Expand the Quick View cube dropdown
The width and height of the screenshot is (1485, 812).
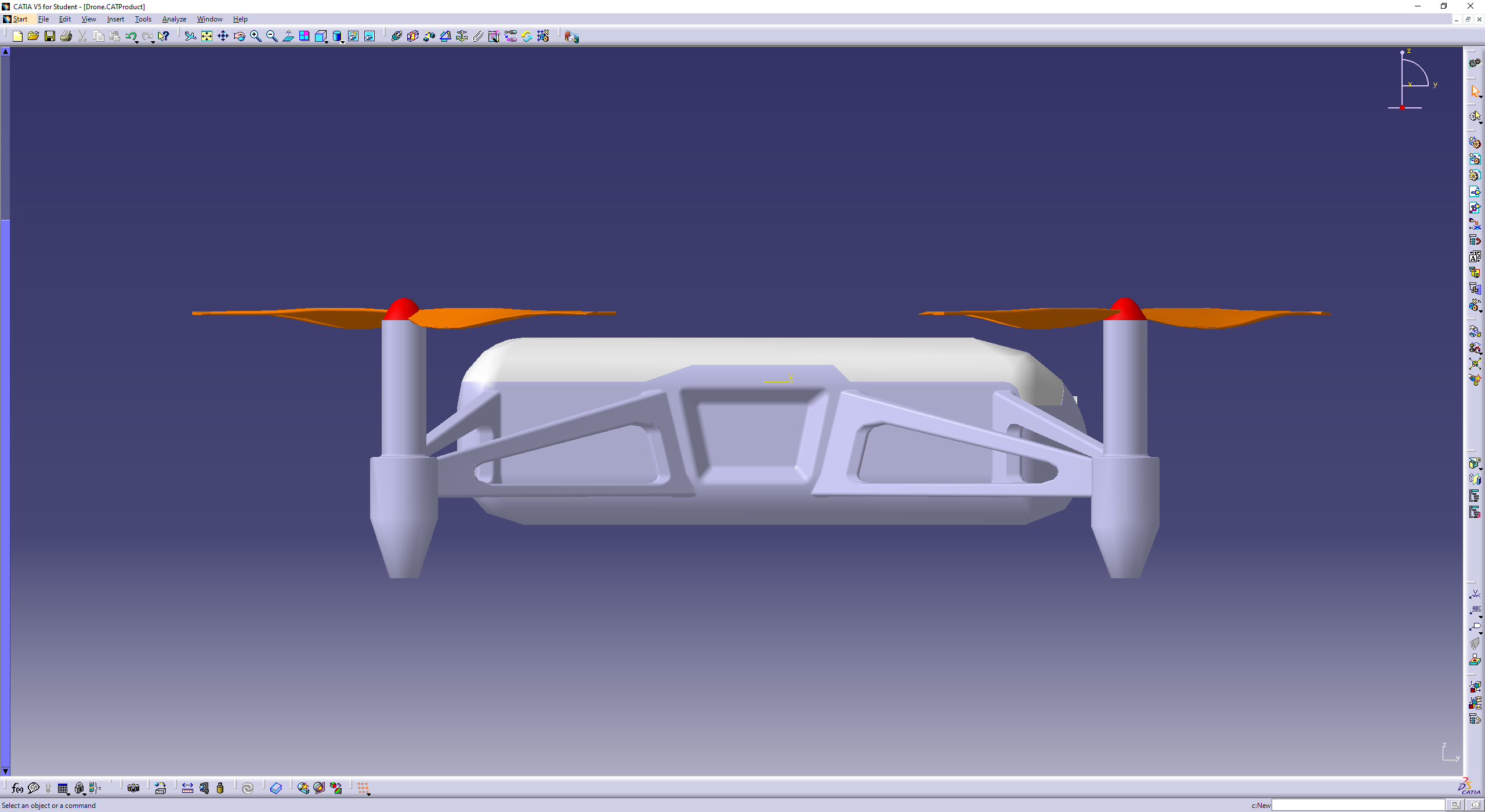[x=327, y=42]
